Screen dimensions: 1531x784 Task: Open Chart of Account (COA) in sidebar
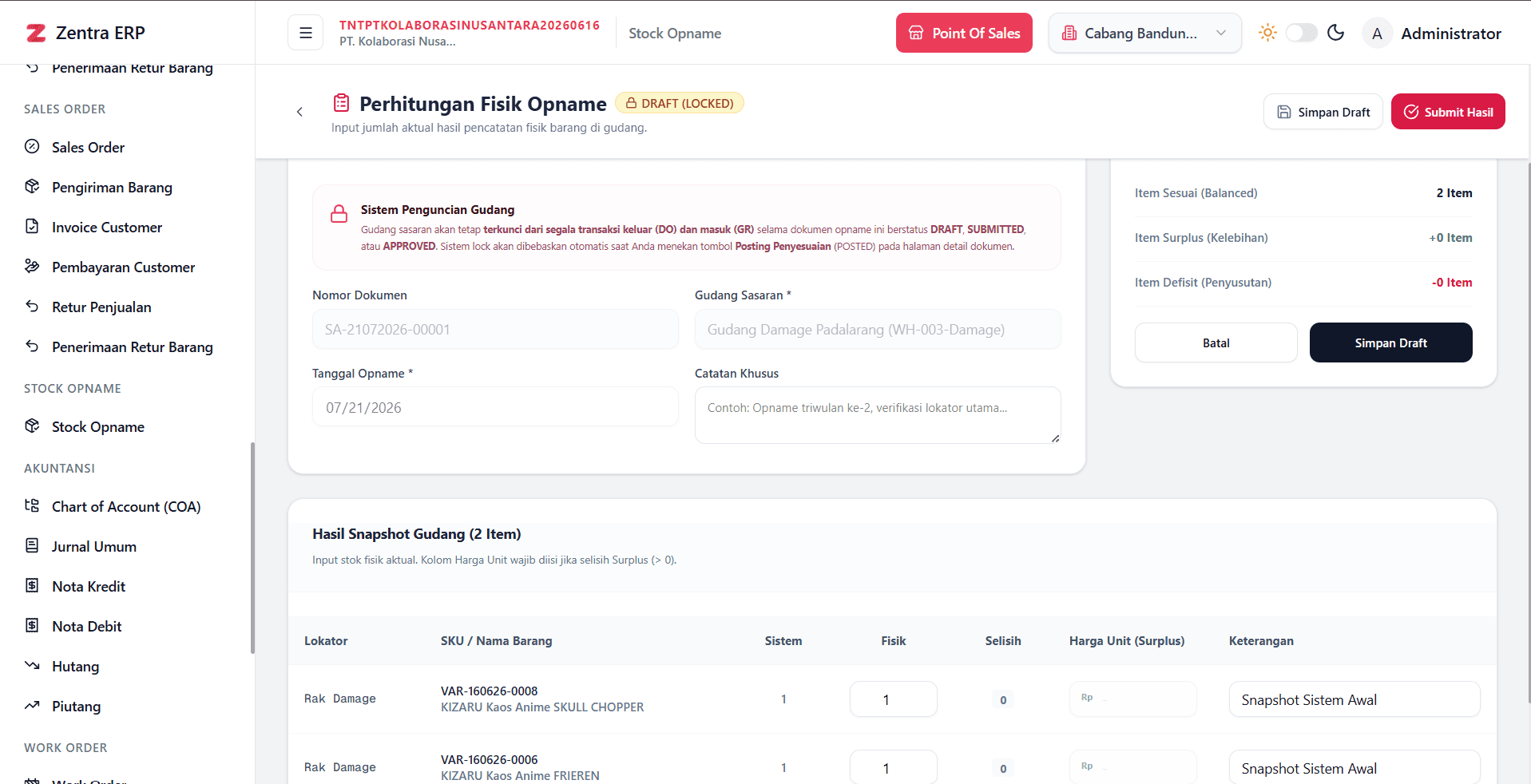(126, 507)
